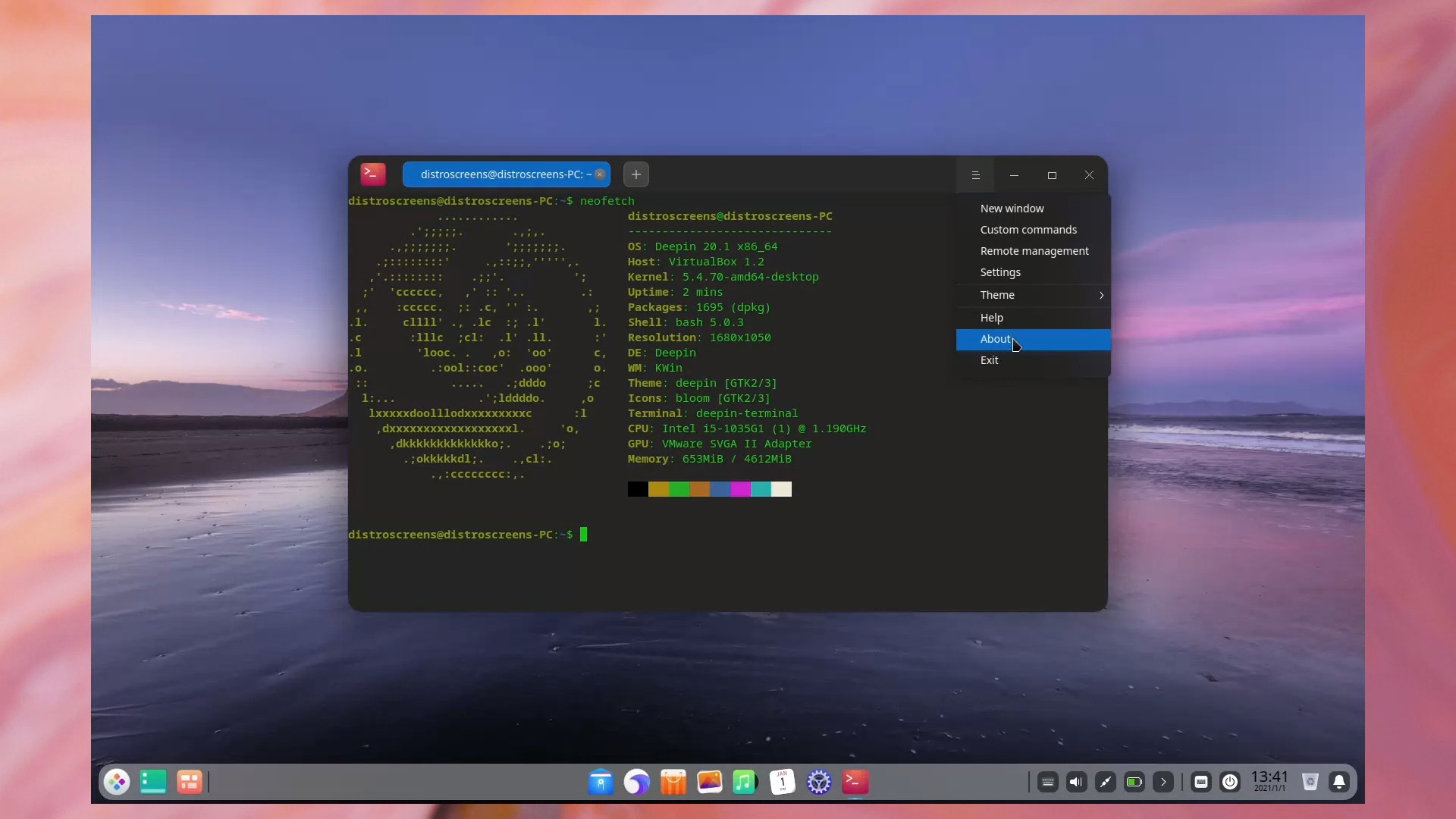Open Deepin Control Center via gear icon

pyautogui.click(x=818, y=782)
